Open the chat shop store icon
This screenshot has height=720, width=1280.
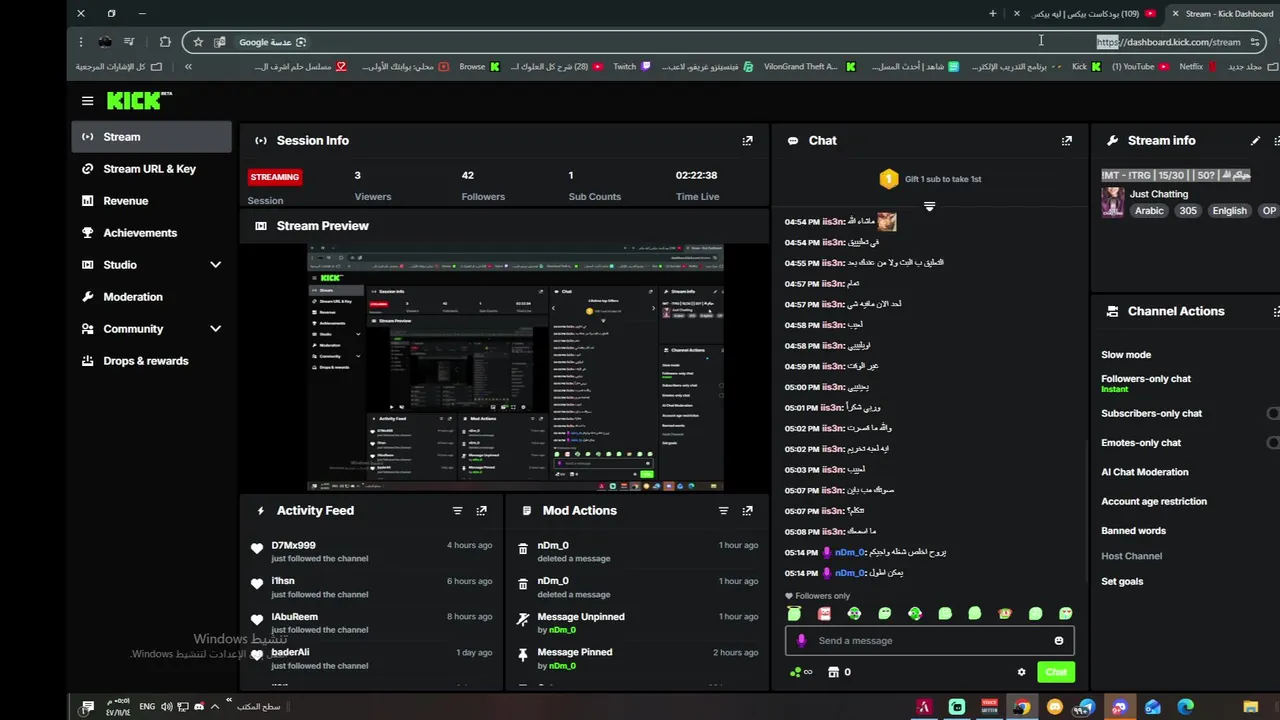point(834,672)
